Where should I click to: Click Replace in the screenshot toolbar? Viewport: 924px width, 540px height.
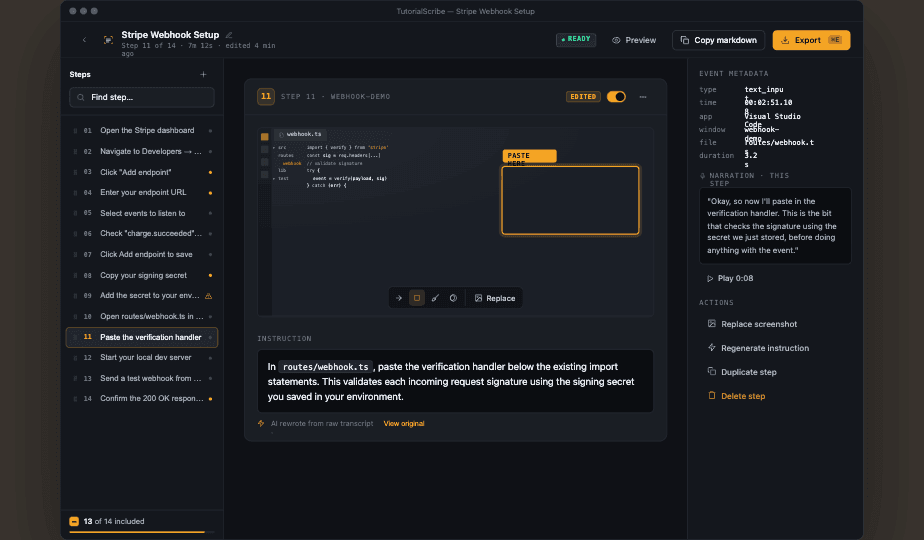[x=495, y=298]
